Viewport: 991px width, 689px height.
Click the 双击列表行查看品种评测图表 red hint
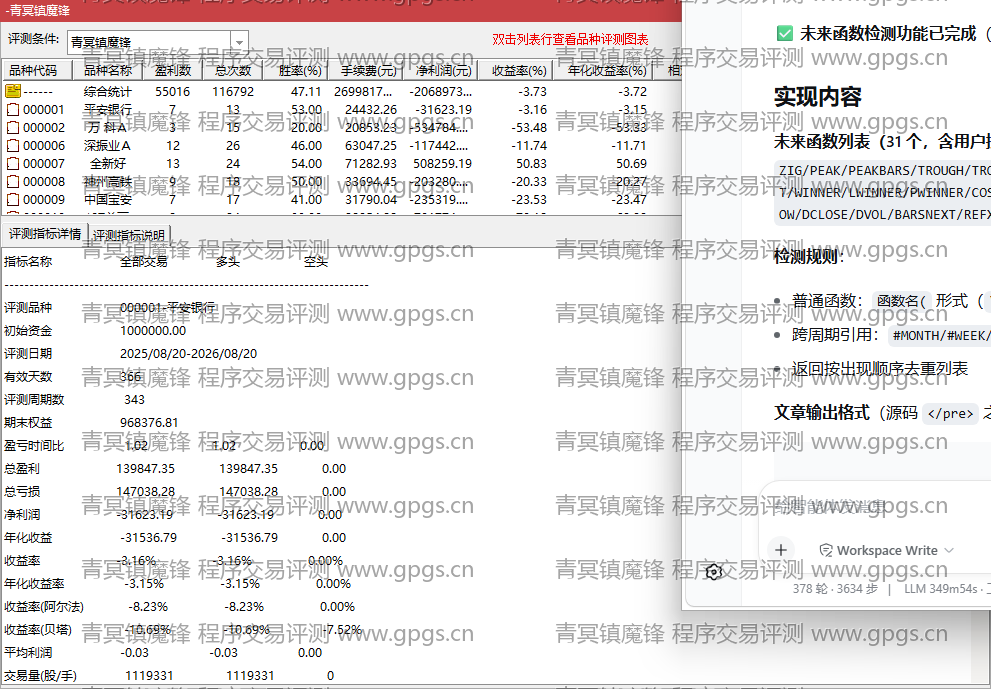click(x=570, y=39)
